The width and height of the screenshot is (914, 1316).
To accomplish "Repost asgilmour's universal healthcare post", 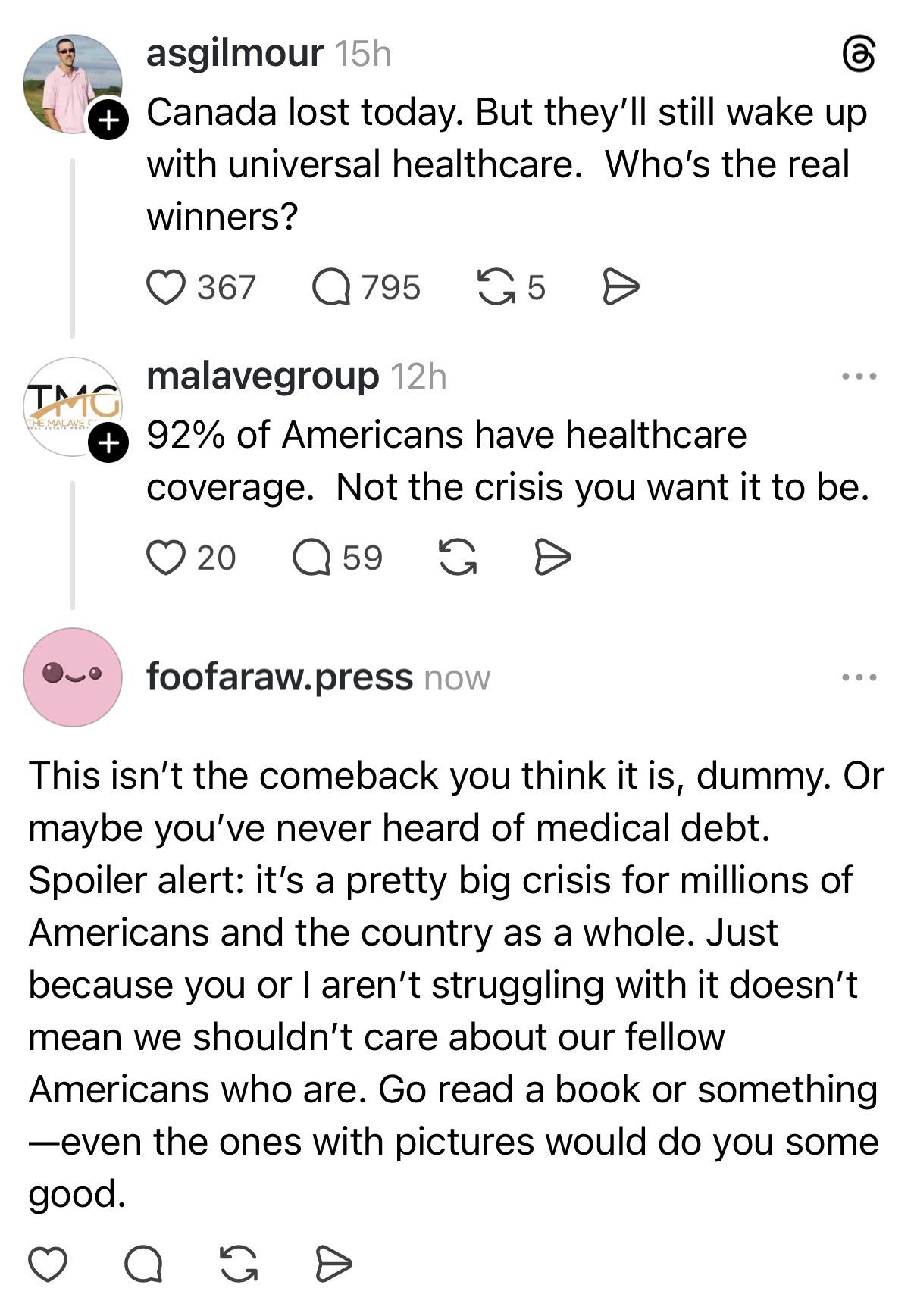I will point(495,288).
